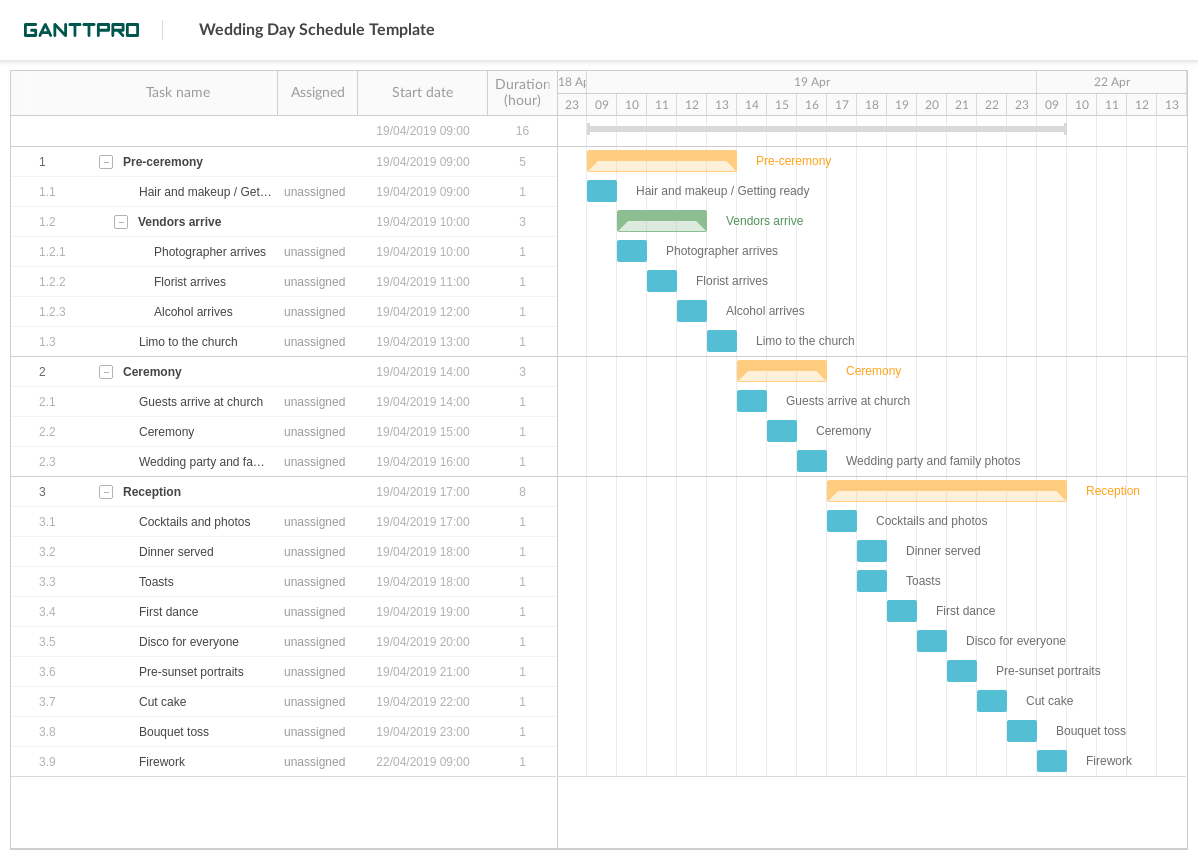
Task: Collapse the Vendors arrive subgroup
Action: coord(121,221)
